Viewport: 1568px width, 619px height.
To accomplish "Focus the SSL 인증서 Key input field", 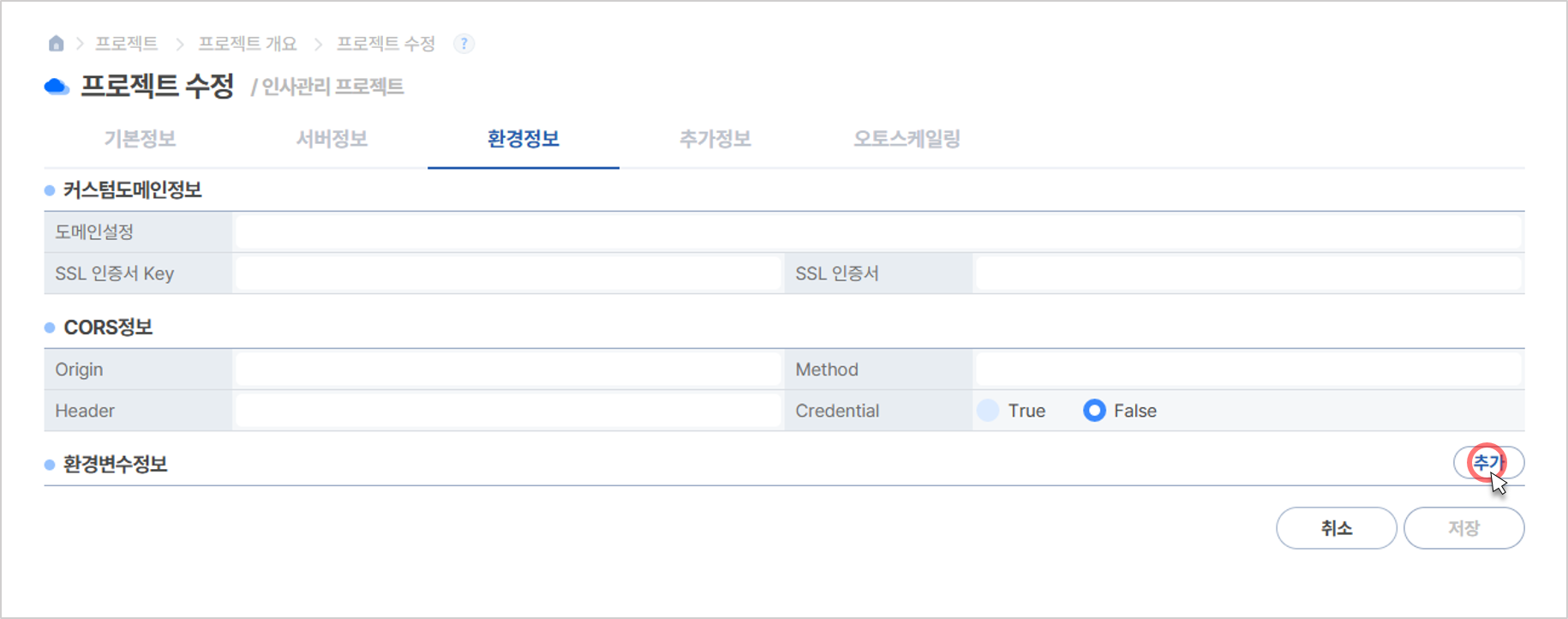I will coord(508,273).
